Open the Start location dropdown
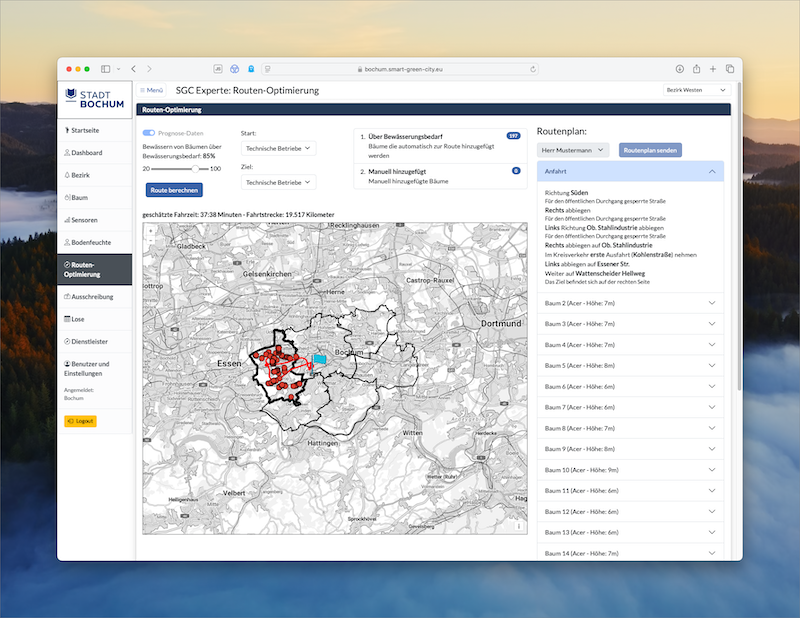This screenshot has width=800, height=618. click(279, 148)
